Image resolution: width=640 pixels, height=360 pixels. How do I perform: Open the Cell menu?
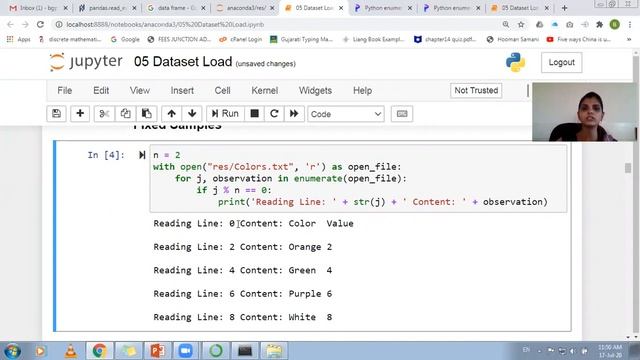point(222,91)
